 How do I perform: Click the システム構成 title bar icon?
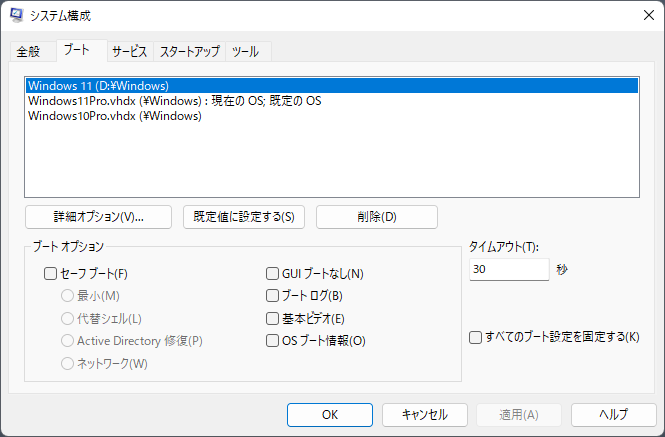pos(17,15)
